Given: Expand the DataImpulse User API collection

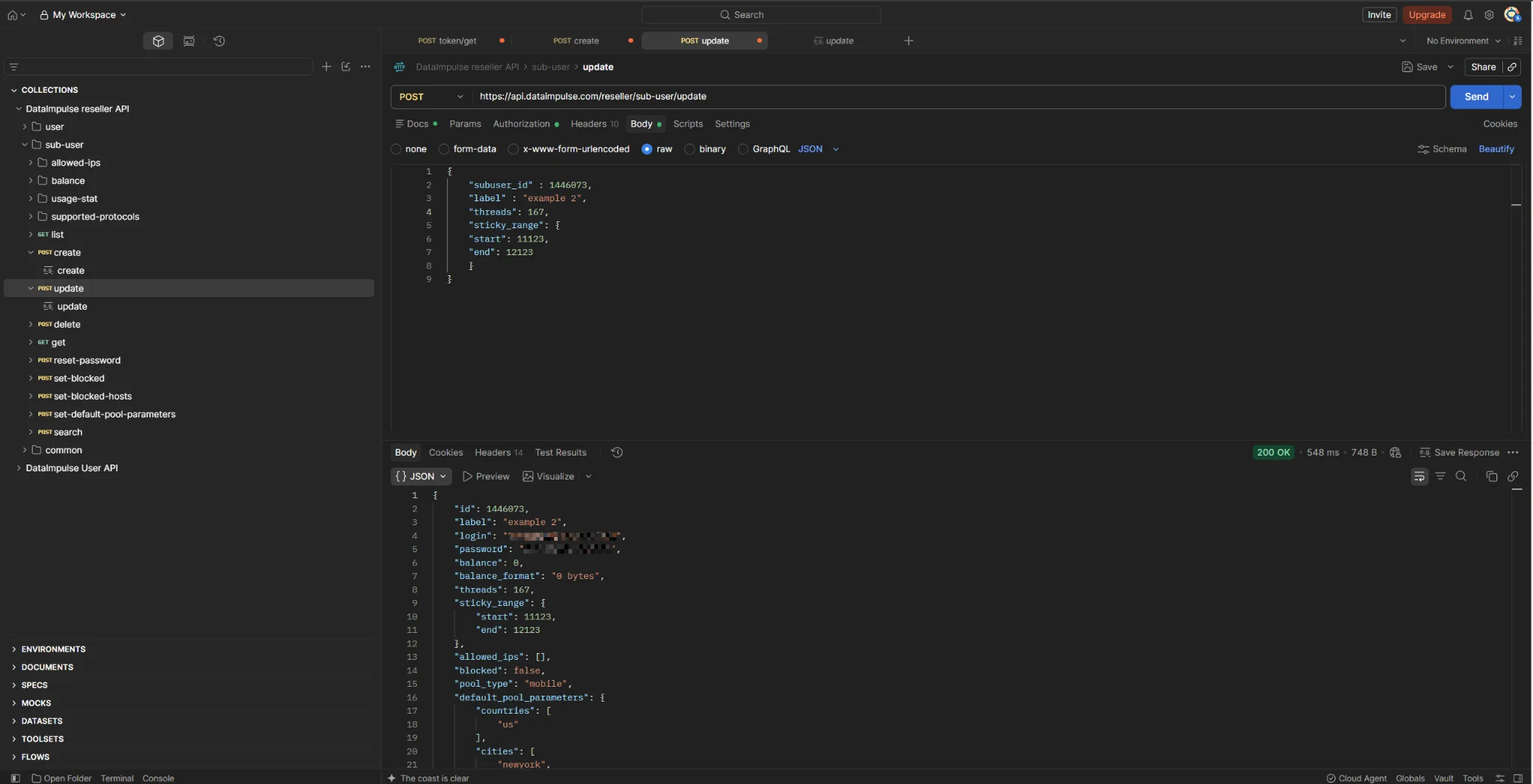Looking at the screenshot, I should point(19,468).
